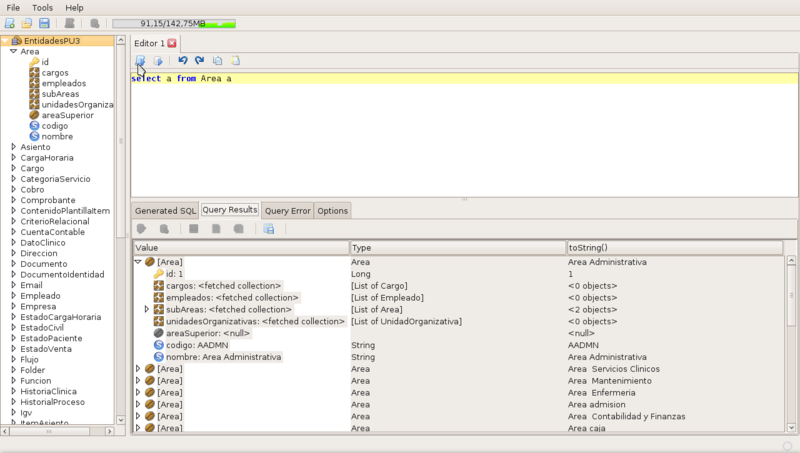Click the Value column header
Screen dimensions: 800x453
(x=241, y=247)
